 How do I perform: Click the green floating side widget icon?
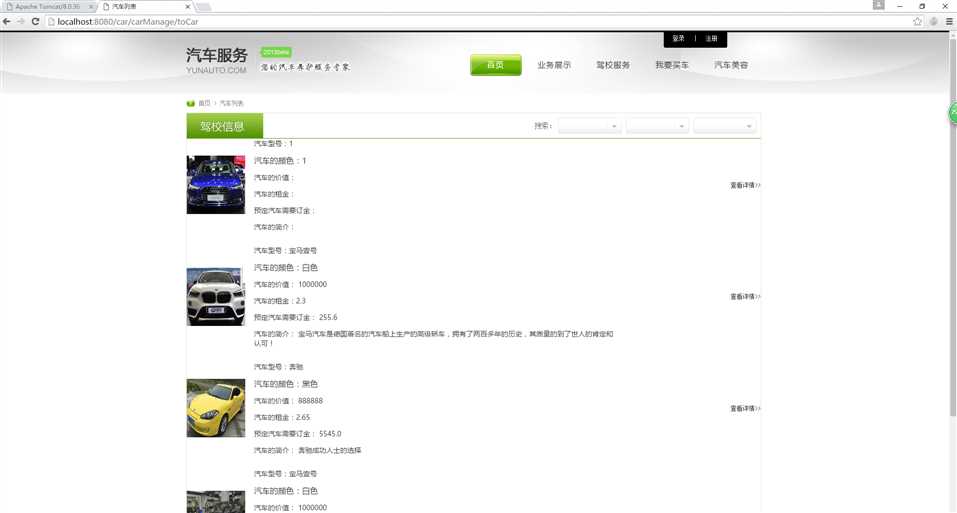click(953, 113)
